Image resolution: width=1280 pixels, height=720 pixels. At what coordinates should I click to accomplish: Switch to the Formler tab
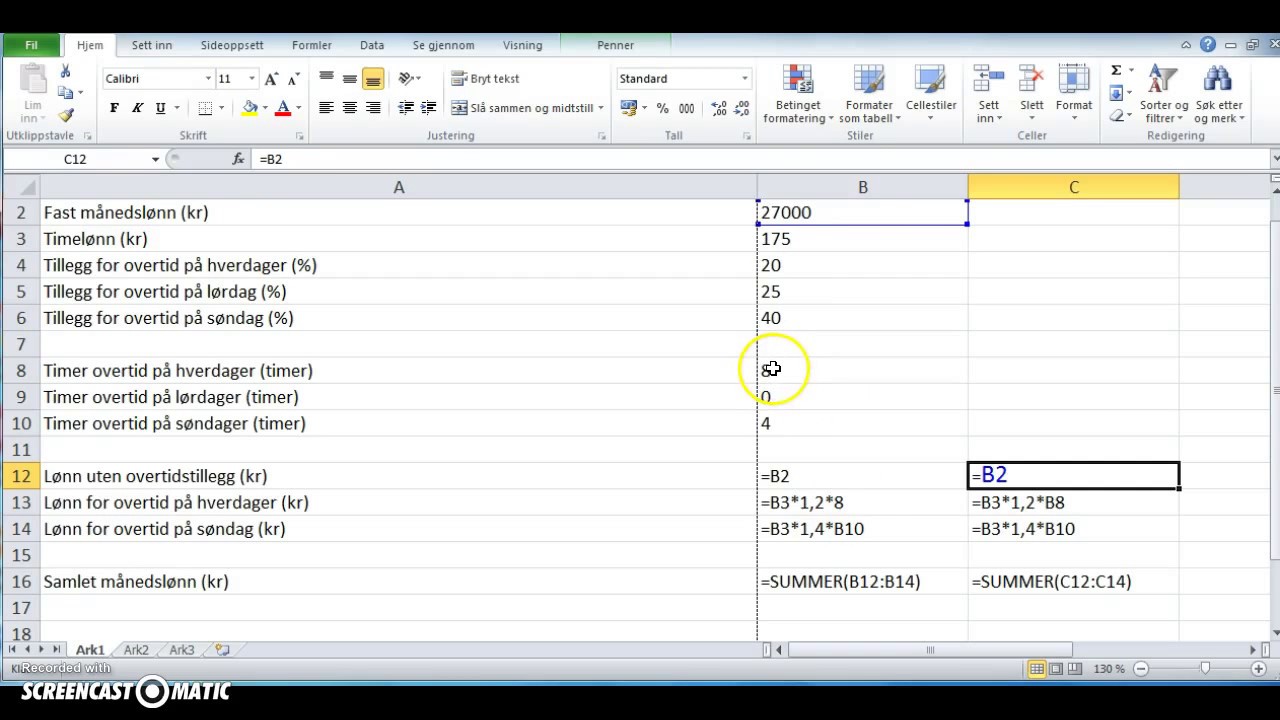coord(312,45)
